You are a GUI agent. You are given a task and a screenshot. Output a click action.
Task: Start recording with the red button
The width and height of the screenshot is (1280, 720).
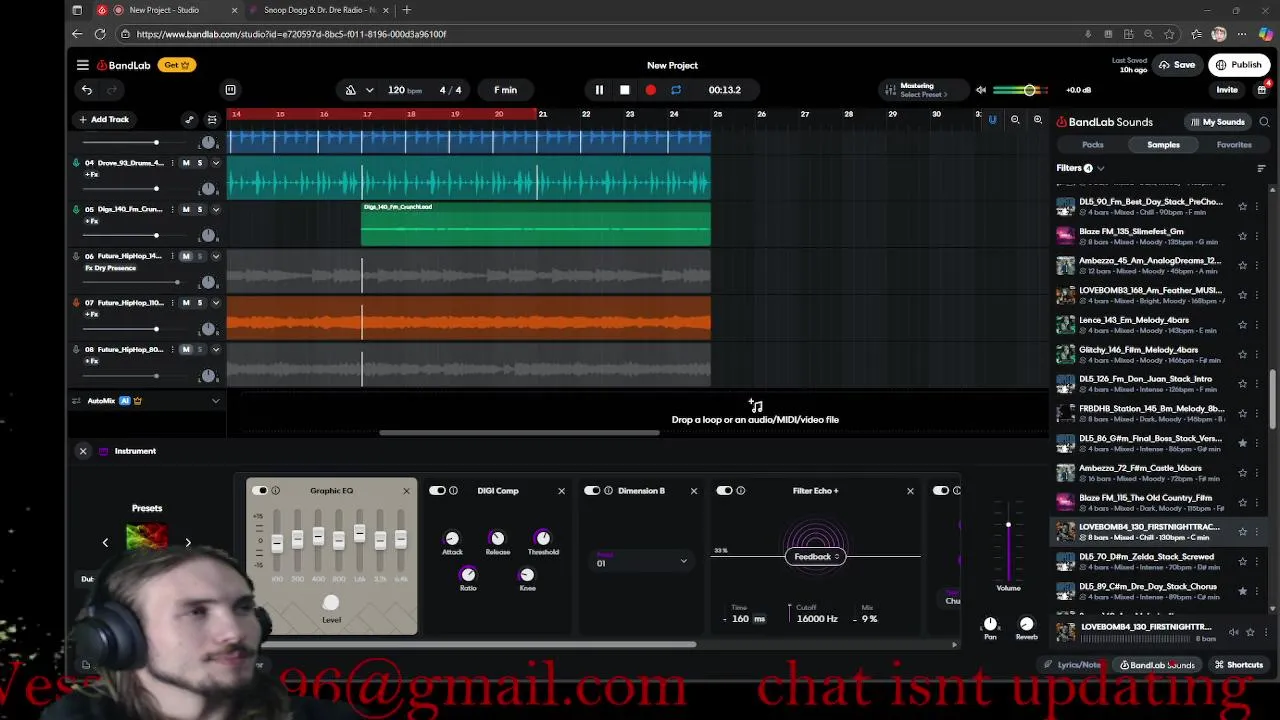click(651, 90)
